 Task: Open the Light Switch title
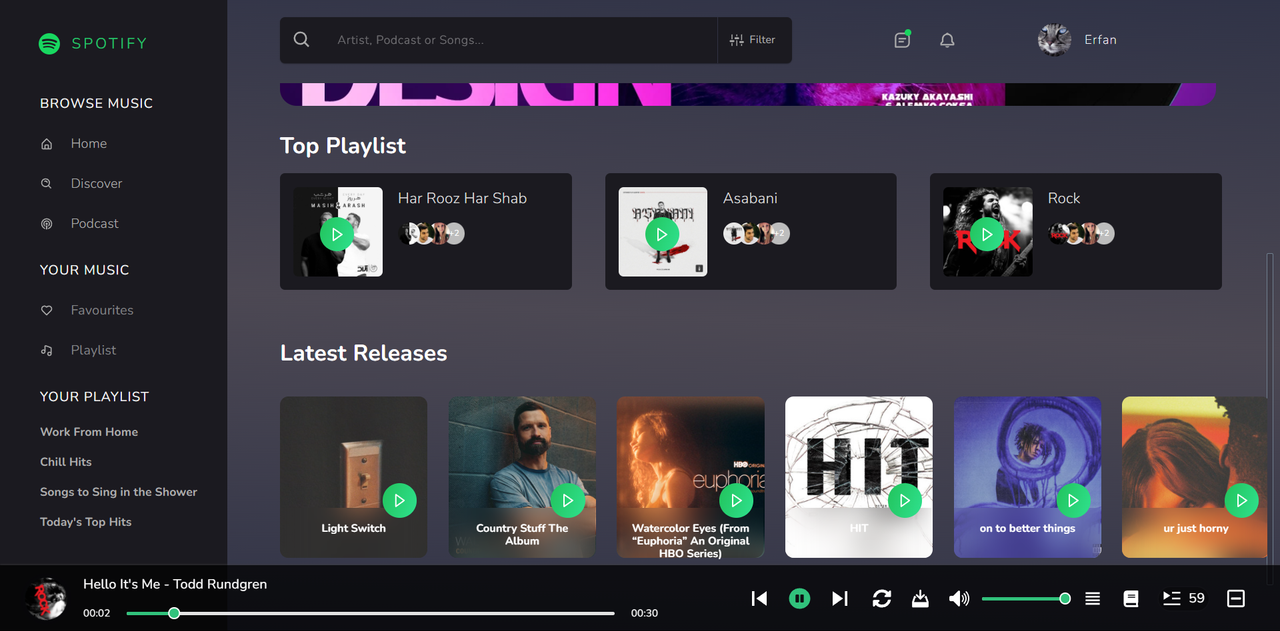point(353,528)
